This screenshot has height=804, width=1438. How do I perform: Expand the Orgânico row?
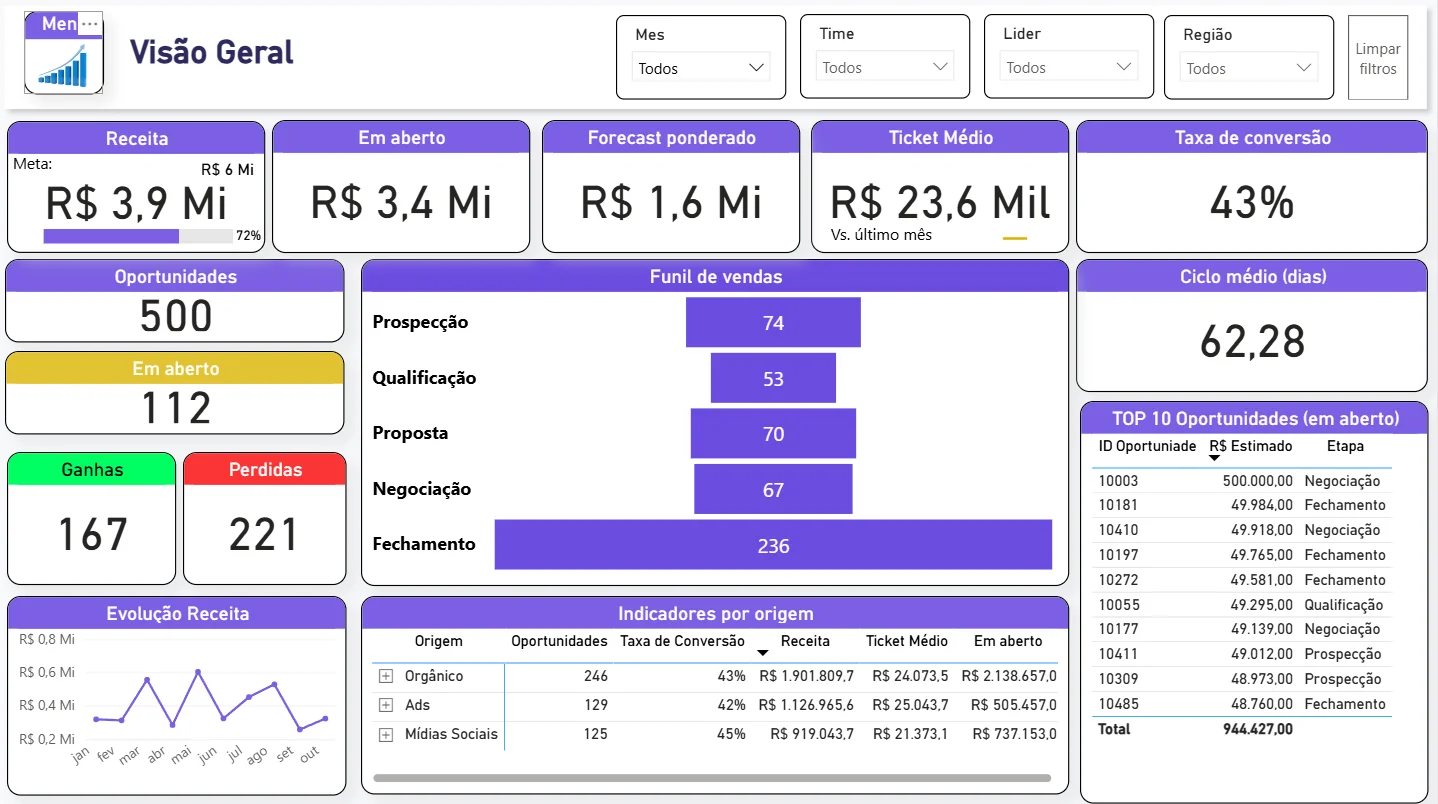[386, 676]
